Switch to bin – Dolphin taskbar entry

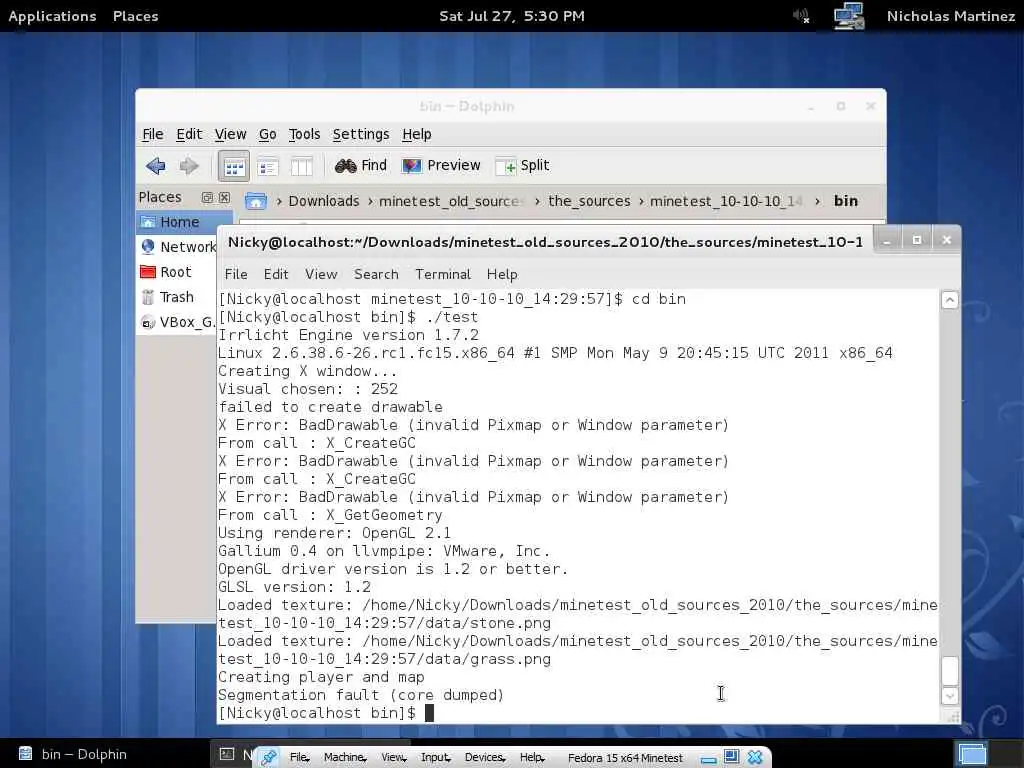[73, 754]
